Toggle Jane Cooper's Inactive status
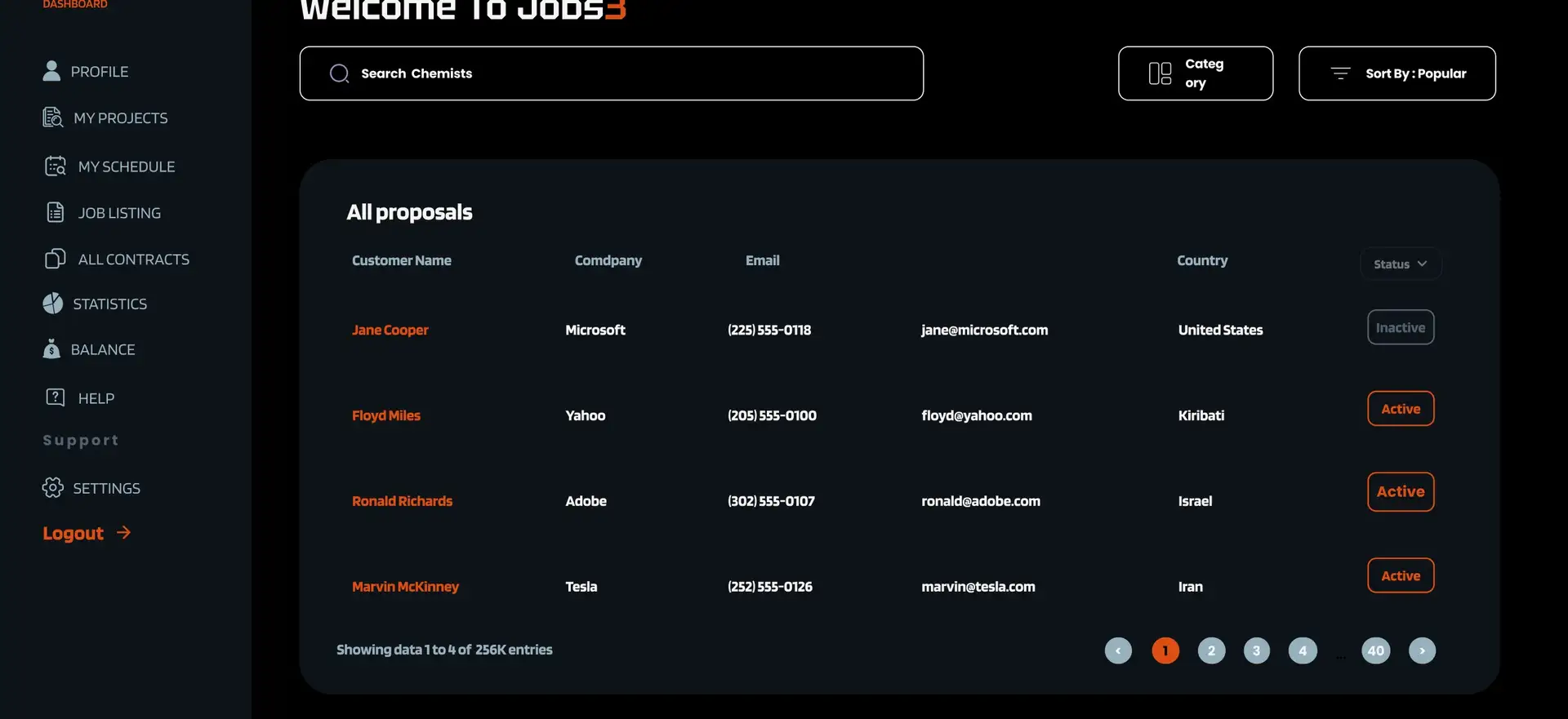1568x719 pixels. 1400,327
